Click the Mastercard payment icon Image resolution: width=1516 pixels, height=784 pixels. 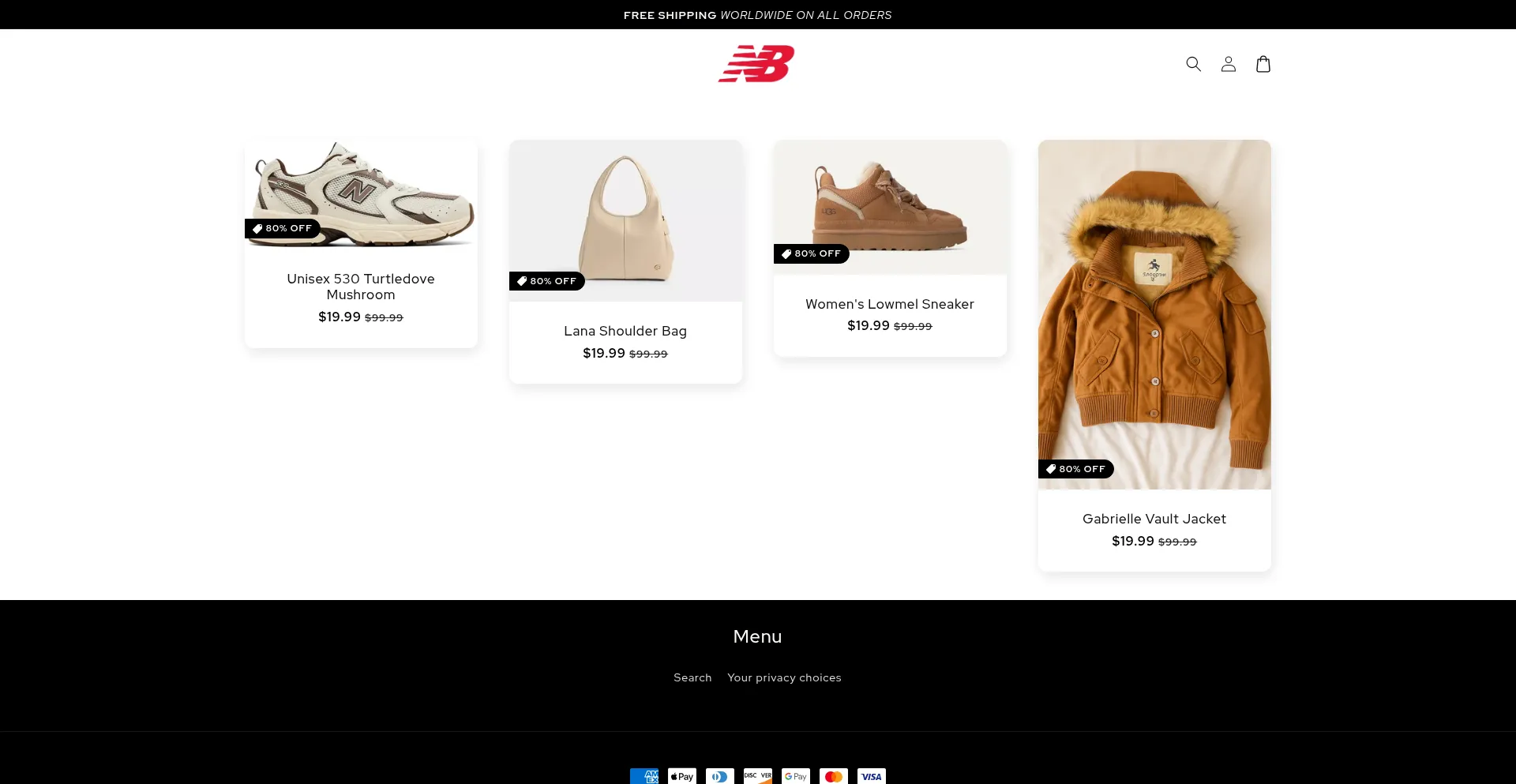[x=834, y=777]
